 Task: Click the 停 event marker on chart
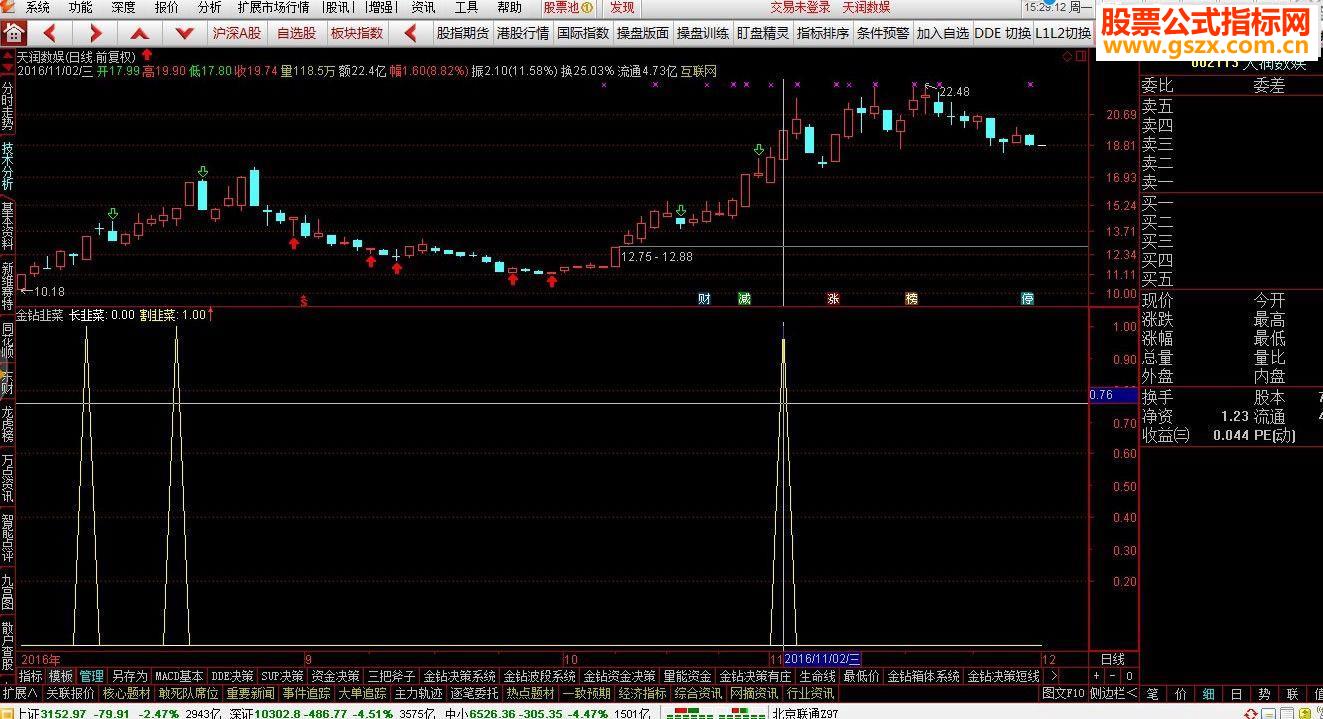1027,298
